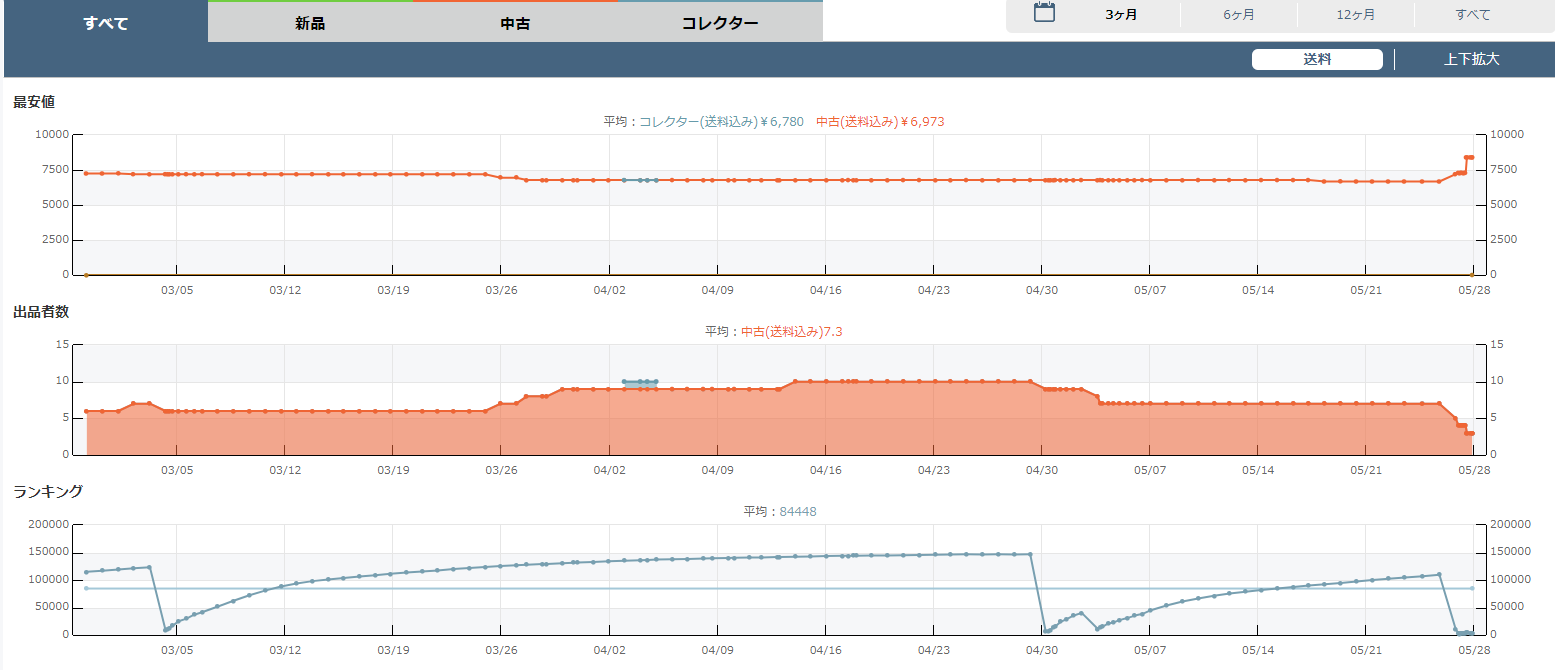This screenshot has width=1555, height=670.
Task: Choose the 6ヶ月 time range
Action: 1238,15
